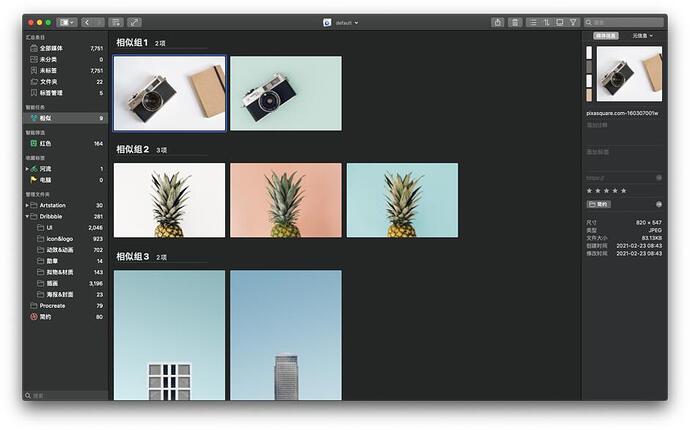Click the back navigation arrow
This screenshot has height=430, width=690.
click(88, 22)
